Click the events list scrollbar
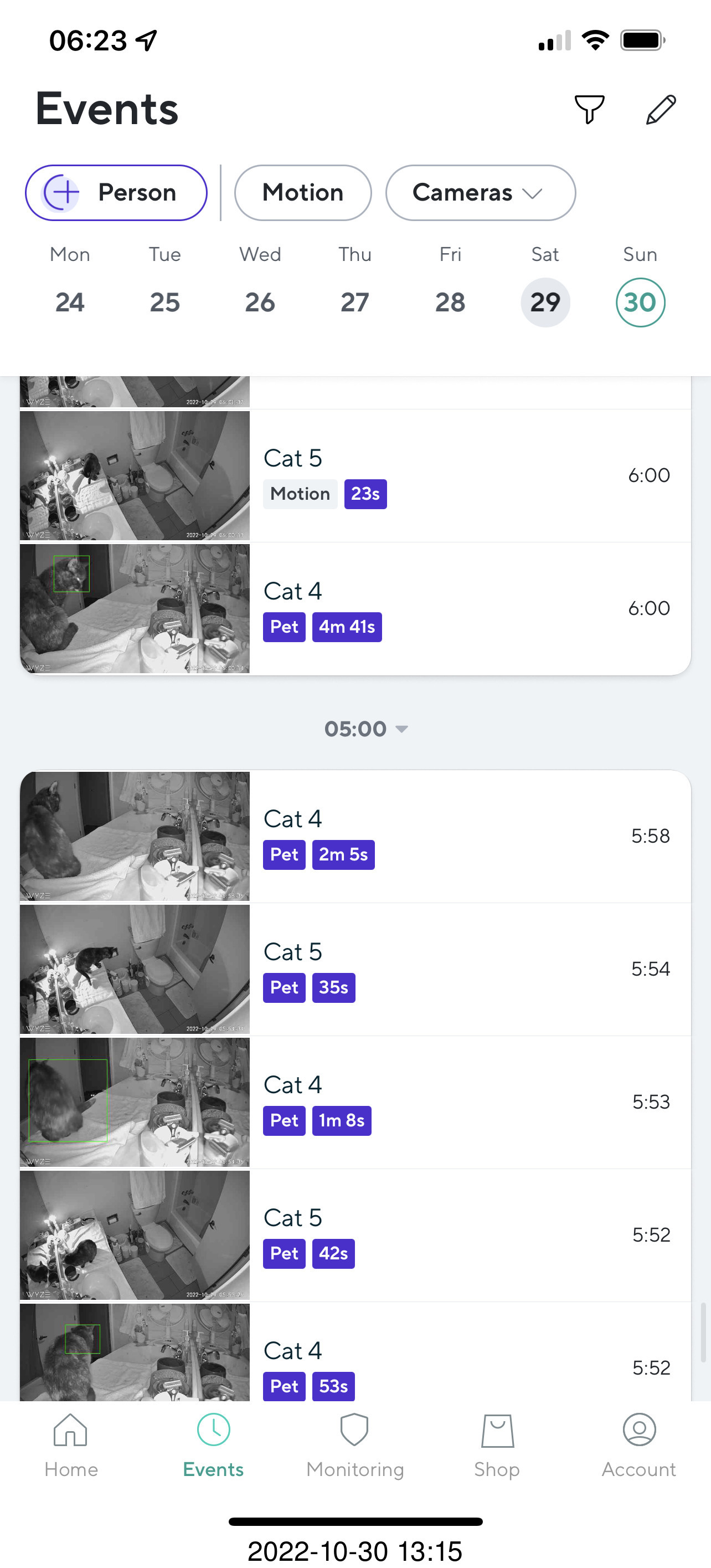 click(x=703, y=1331)
